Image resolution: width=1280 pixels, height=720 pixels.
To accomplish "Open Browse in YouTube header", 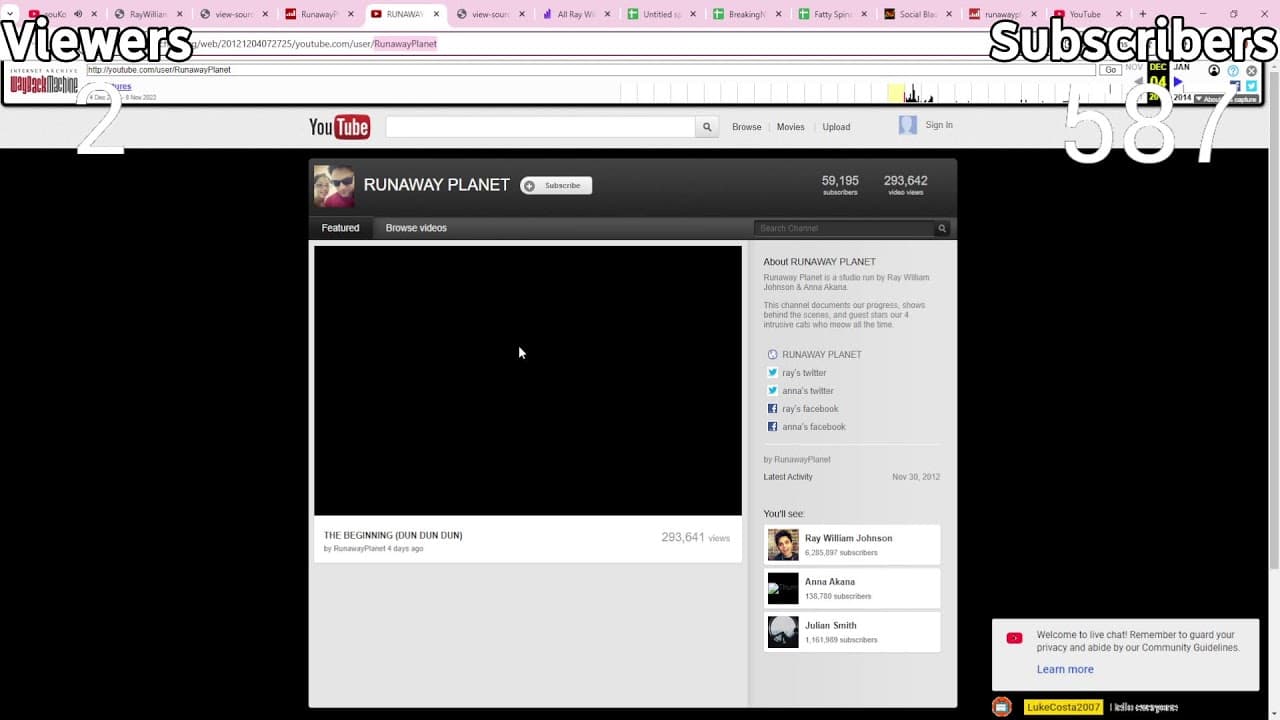I will [746, 127].
